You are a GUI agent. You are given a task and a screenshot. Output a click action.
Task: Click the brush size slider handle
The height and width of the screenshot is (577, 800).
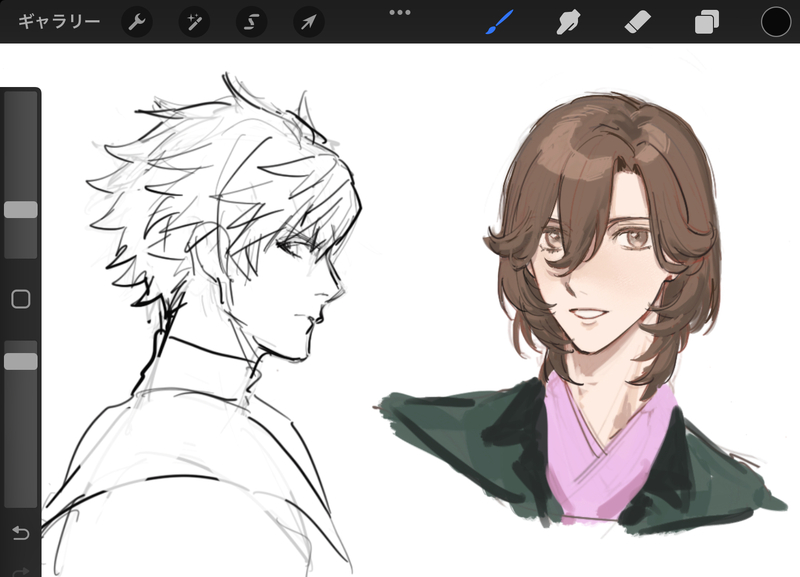click(x=21, y=210)
